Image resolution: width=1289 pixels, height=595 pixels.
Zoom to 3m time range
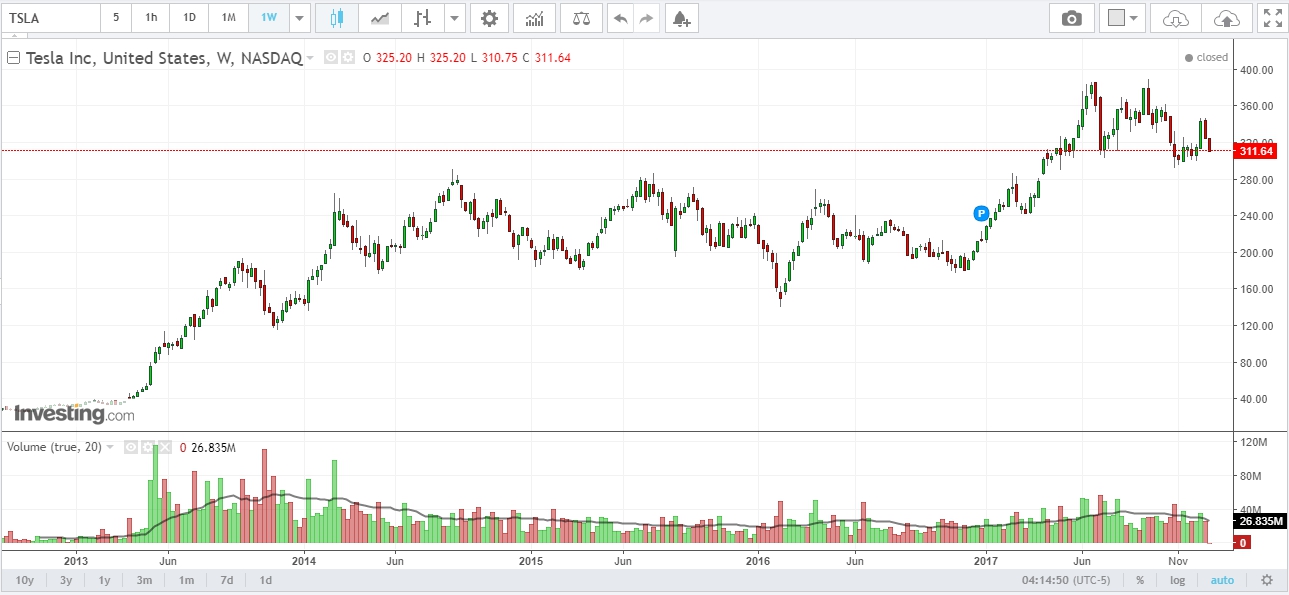click(x=144, y=580)
